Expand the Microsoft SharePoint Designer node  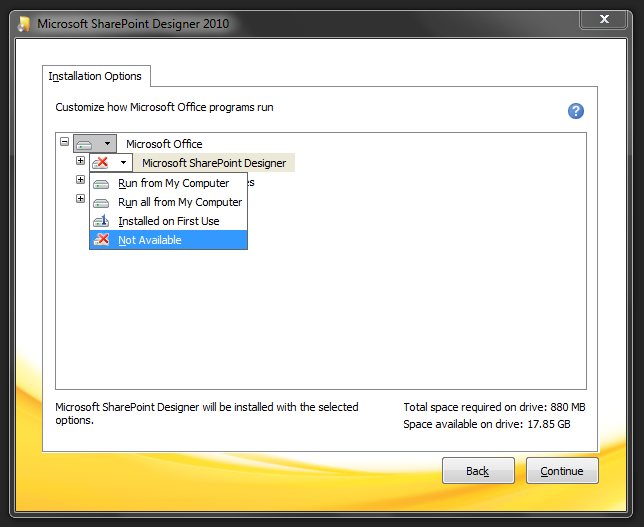point(80,161)
